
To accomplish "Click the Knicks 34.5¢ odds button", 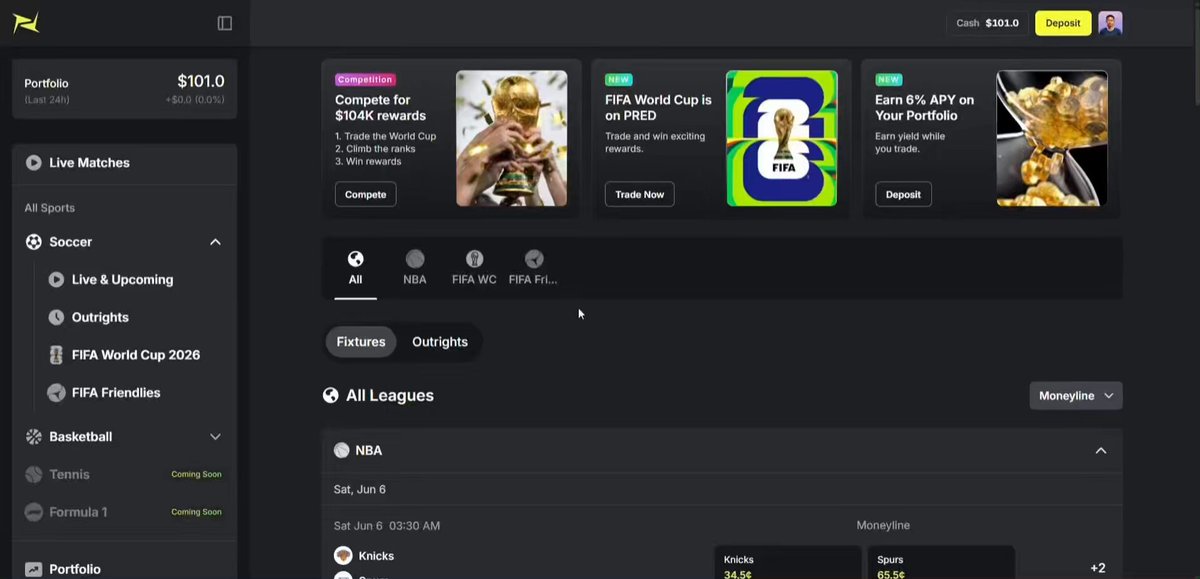I will coord(788,563).
